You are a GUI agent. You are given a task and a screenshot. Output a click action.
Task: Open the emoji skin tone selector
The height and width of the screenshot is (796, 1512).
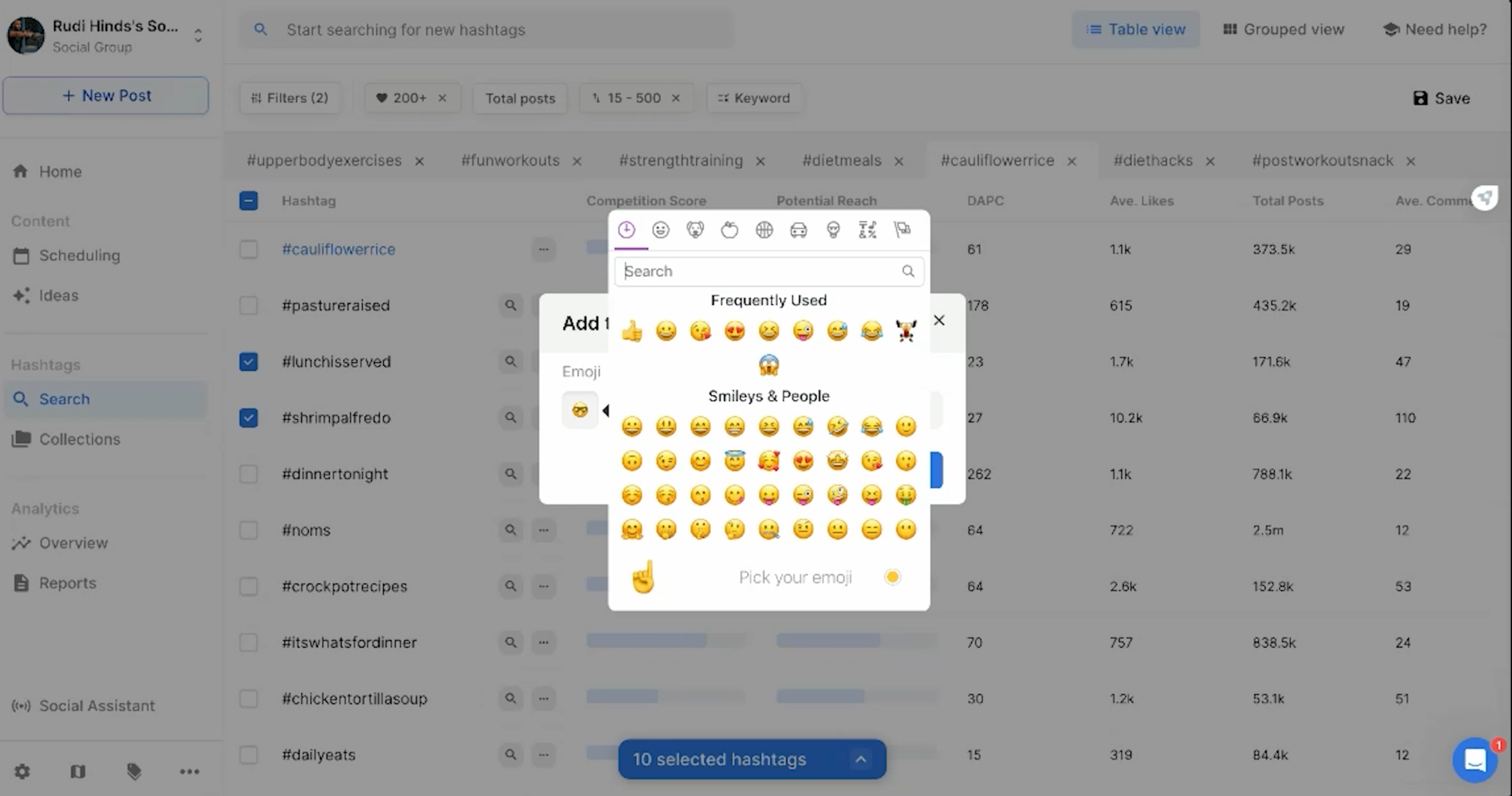point(892,577)
